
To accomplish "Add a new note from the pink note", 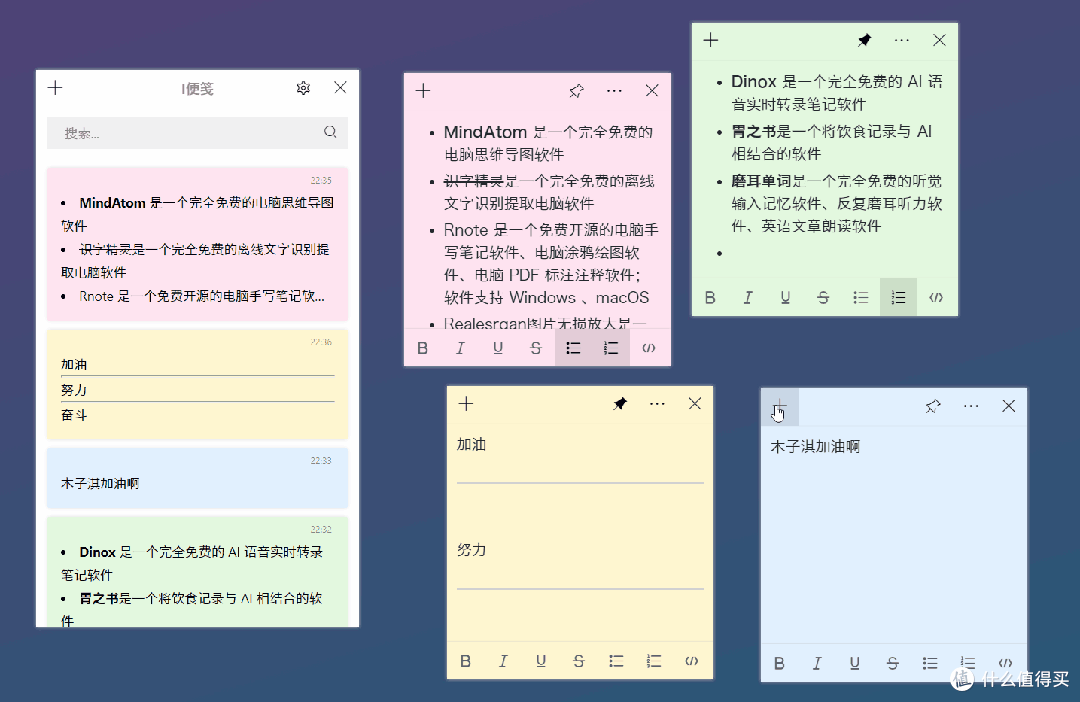I will click(423, 91).
